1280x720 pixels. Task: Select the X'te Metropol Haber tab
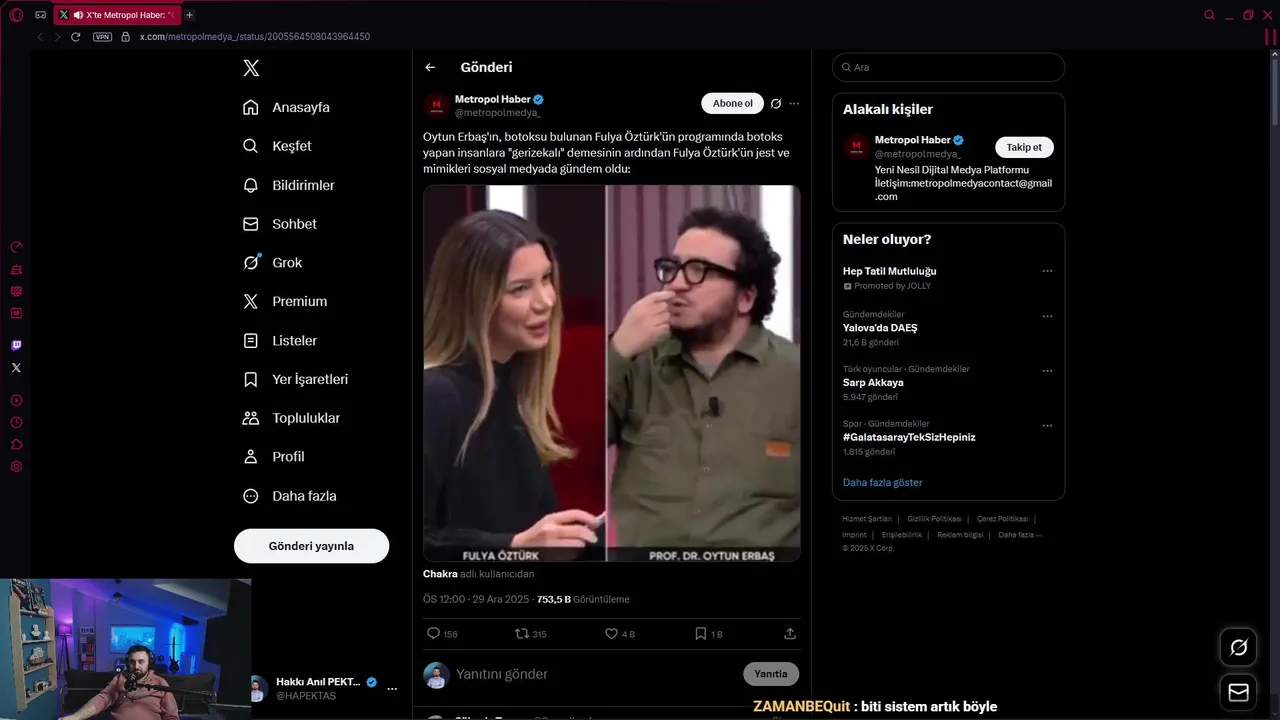[x=116, y=15]
